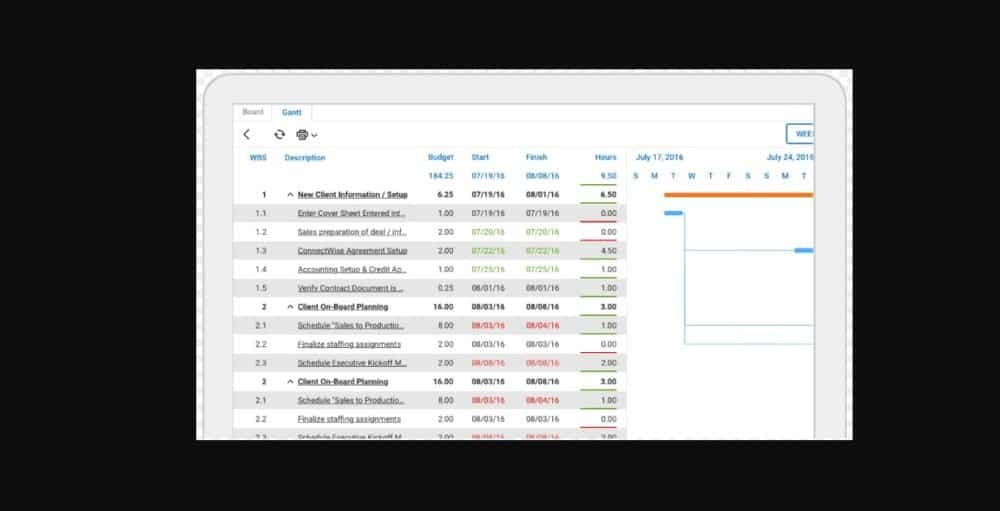Select the Gantt tab
Screen dimensions: 1000x511
292,112
